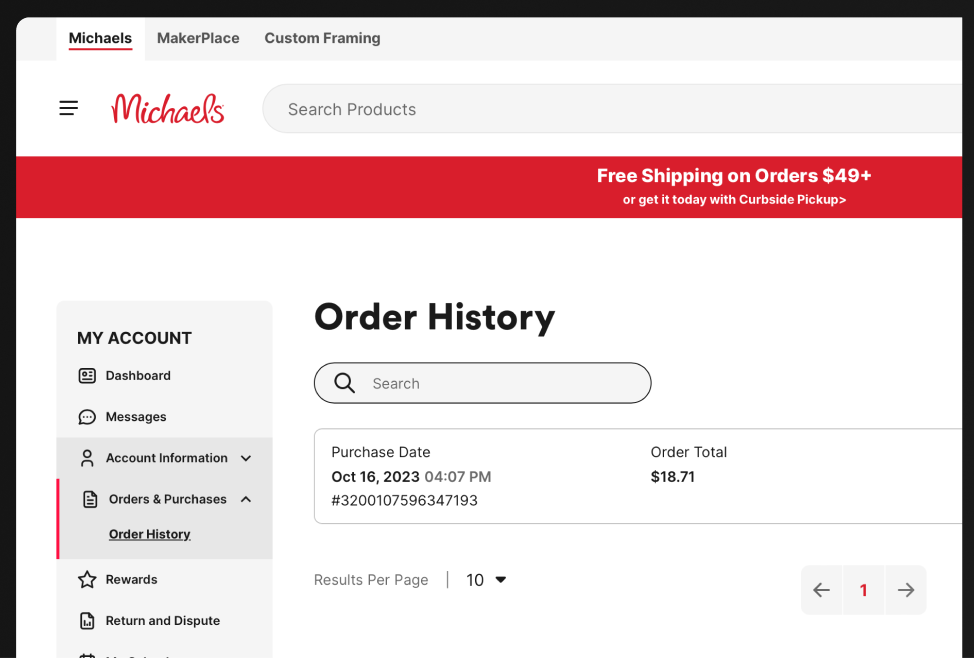Click the Dashboard icon in sidebar
Viewport: 974px width, 658px height.
point(87,376)
